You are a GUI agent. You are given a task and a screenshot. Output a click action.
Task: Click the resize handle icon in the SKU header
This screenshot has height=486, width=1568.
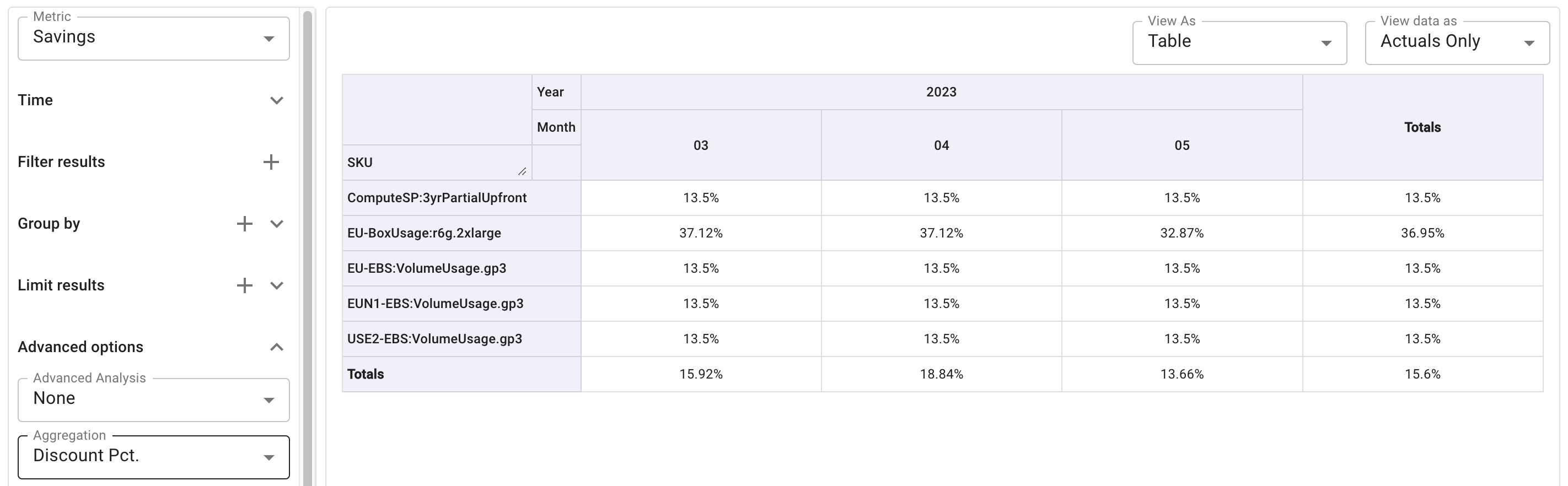[523, 171]
